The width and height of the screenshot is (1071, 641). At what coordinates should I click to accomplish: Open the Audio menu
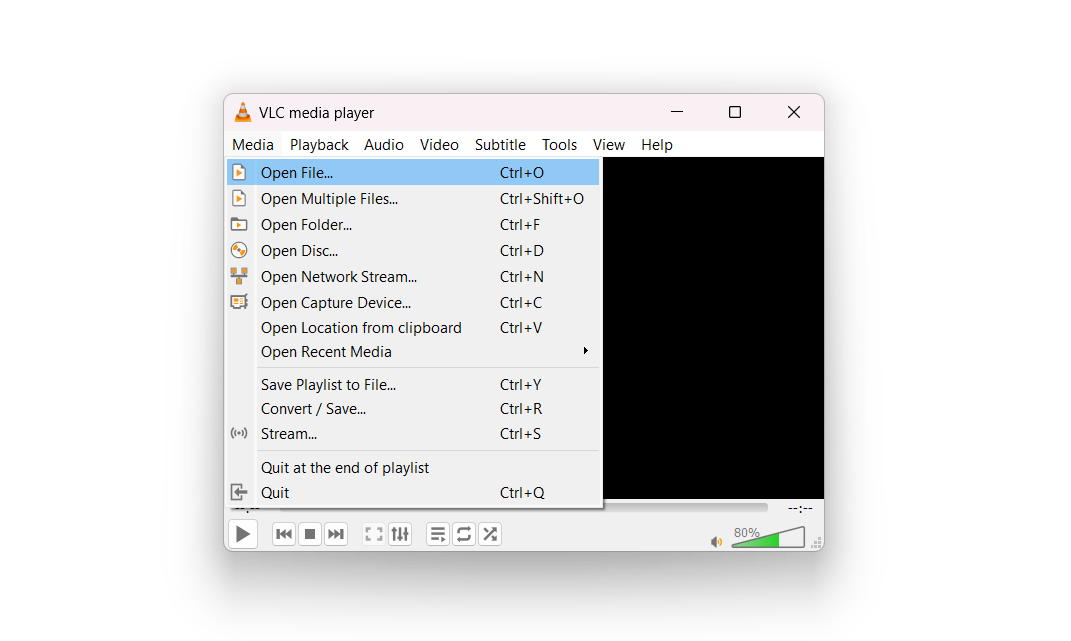click(384, 145)
